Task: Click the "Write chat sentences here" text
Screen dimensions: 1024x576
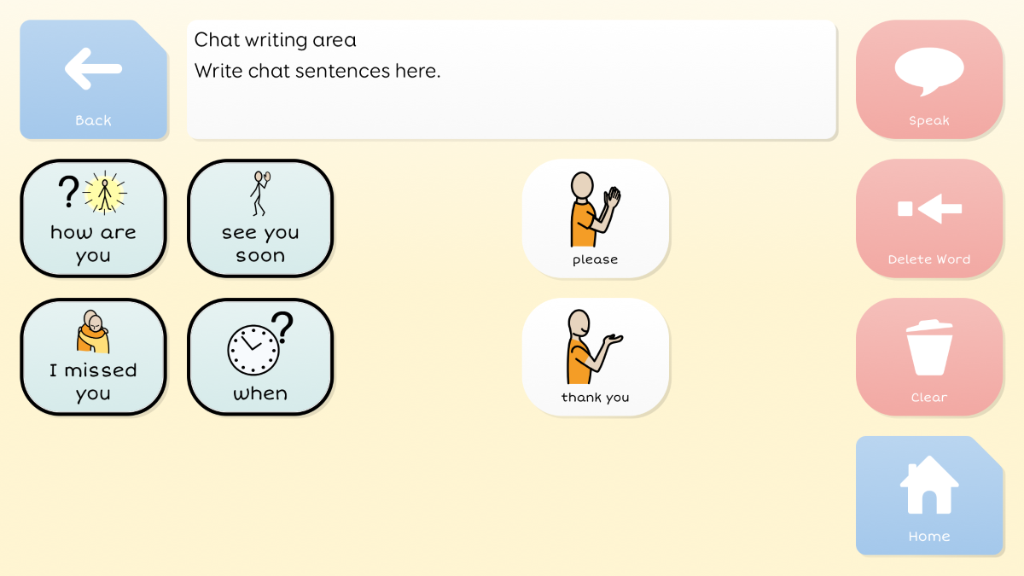Action: 317,71
